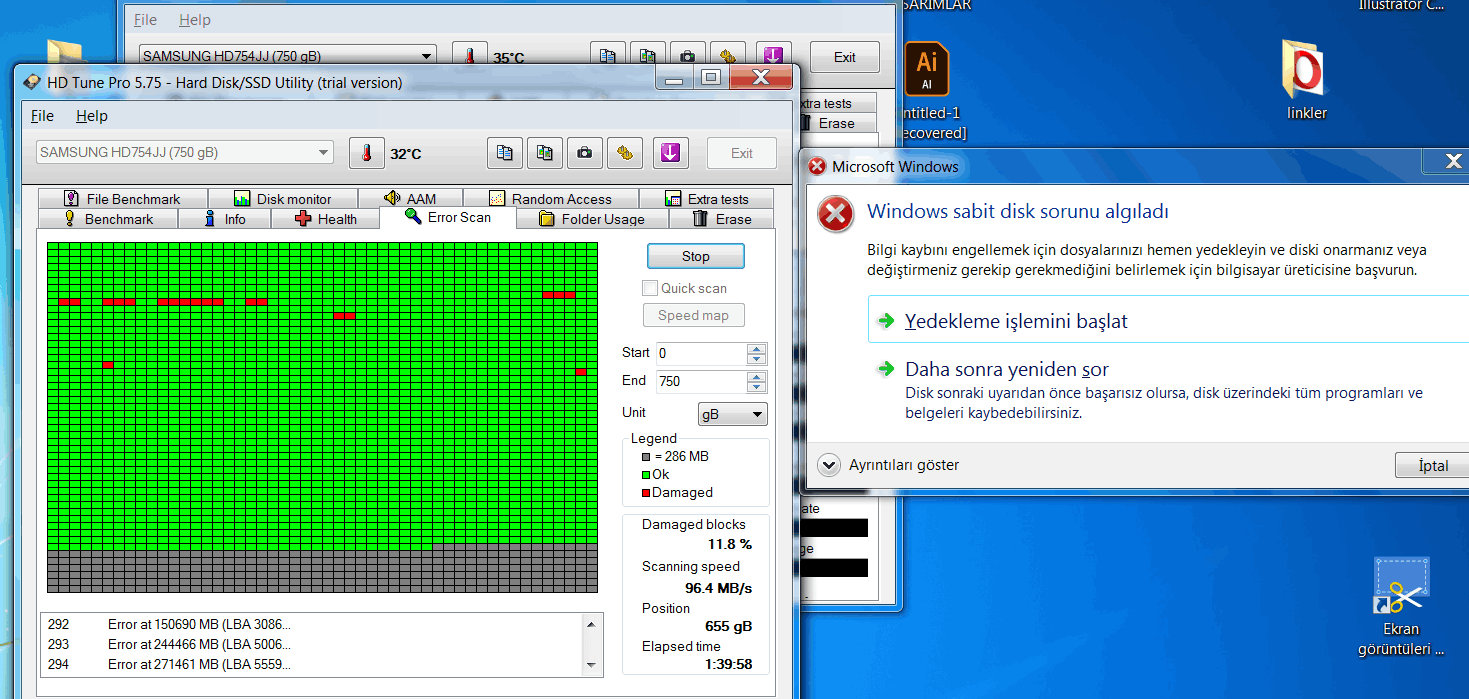Open front window's Extra tests tab
This screenshot has height=699, width=1469.
[706, 199]
